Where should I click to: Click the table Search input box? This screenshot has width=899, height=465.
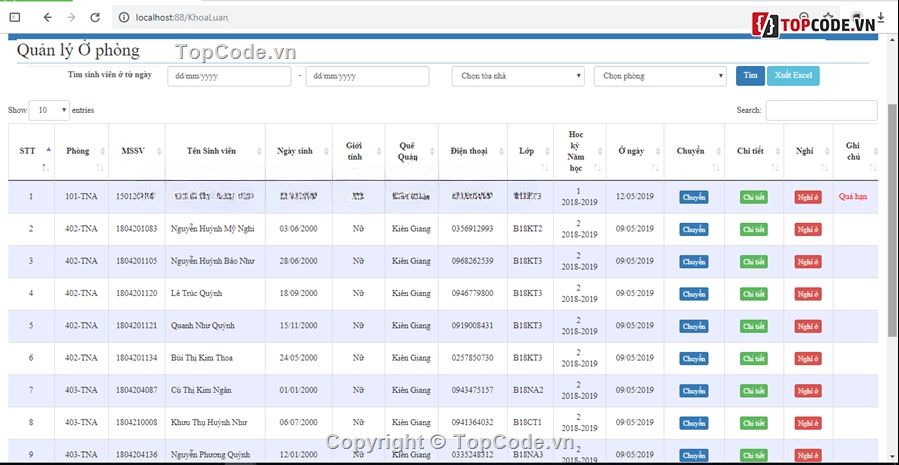click(x=821, y=110)
